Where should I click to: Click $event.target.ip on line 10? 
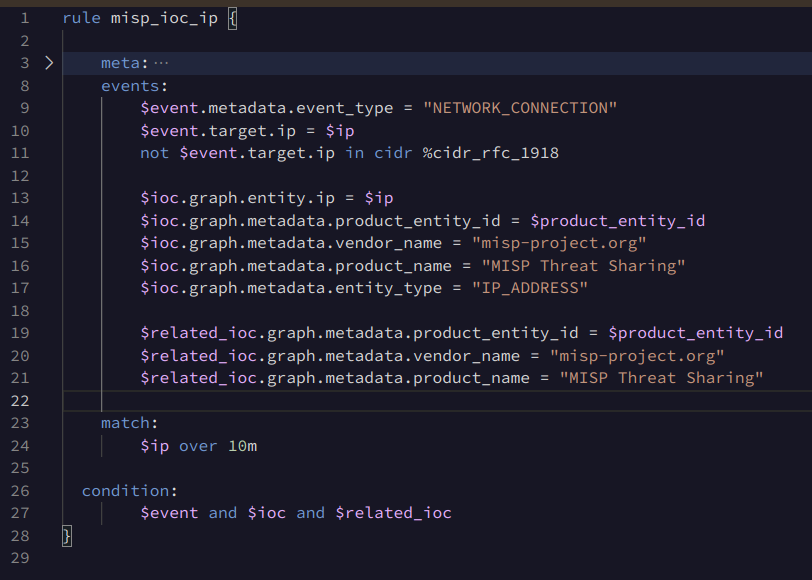218,131
